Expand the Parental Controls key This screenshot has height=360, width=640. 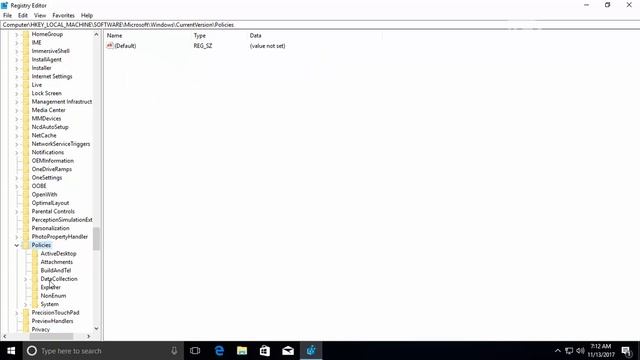coord(17,212)
